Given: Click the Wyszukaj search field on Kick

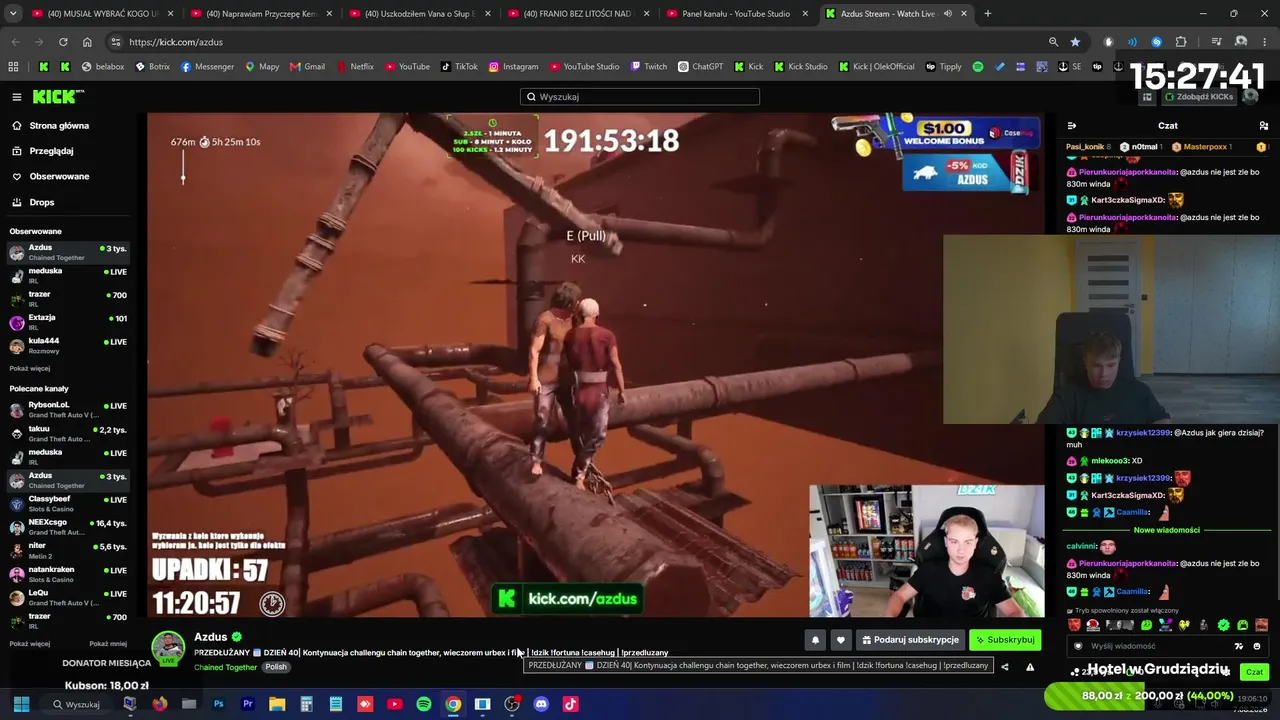Looking at the screenshot, I should tap(640, 97).
